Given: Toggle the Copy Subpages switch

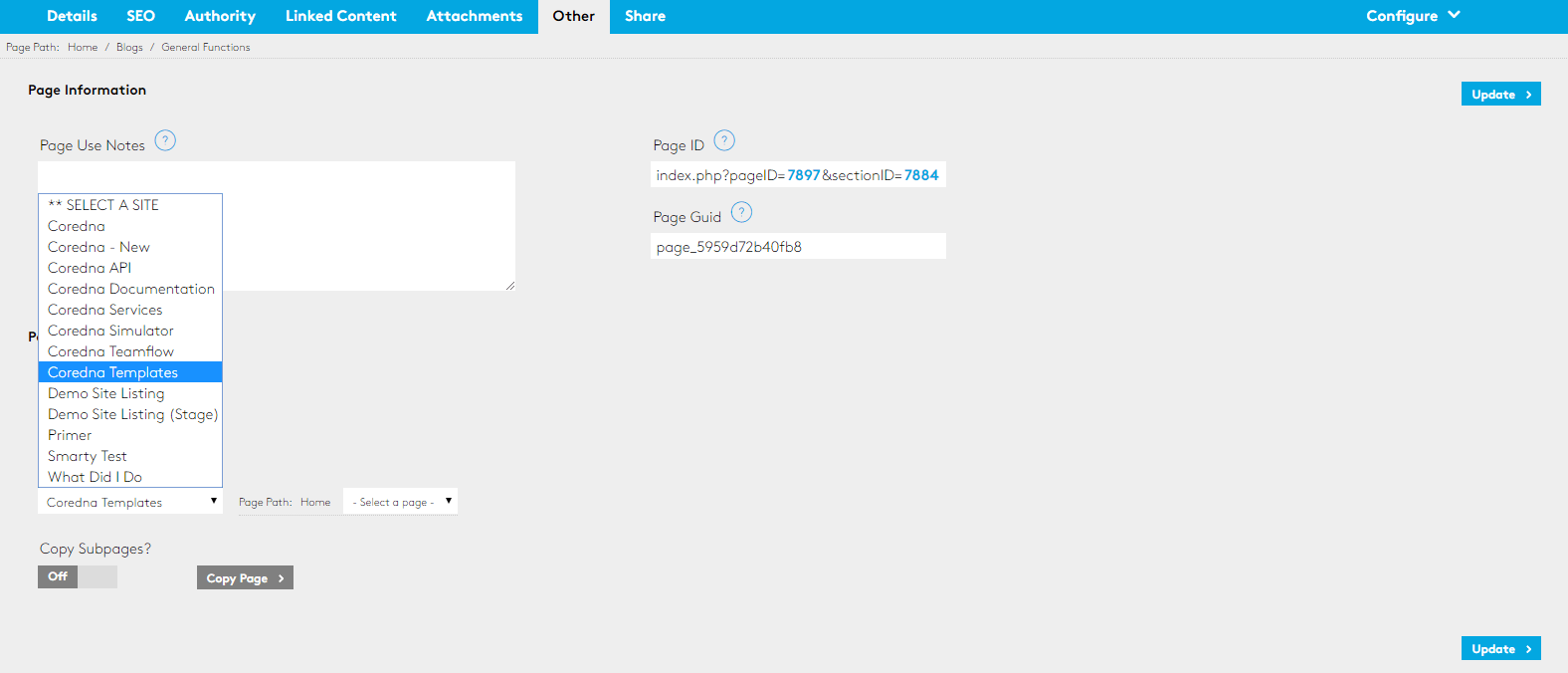Looking at the screenshot, I should tap(78, 576).
